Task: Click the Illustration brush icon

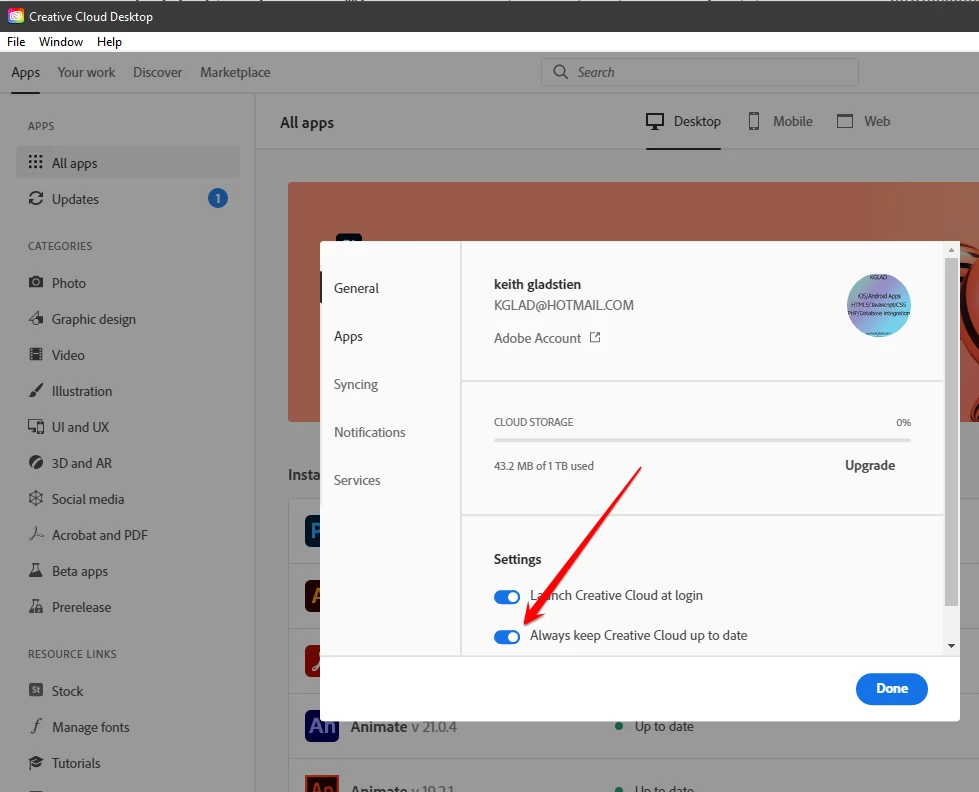Action: (x=36, y=391)
